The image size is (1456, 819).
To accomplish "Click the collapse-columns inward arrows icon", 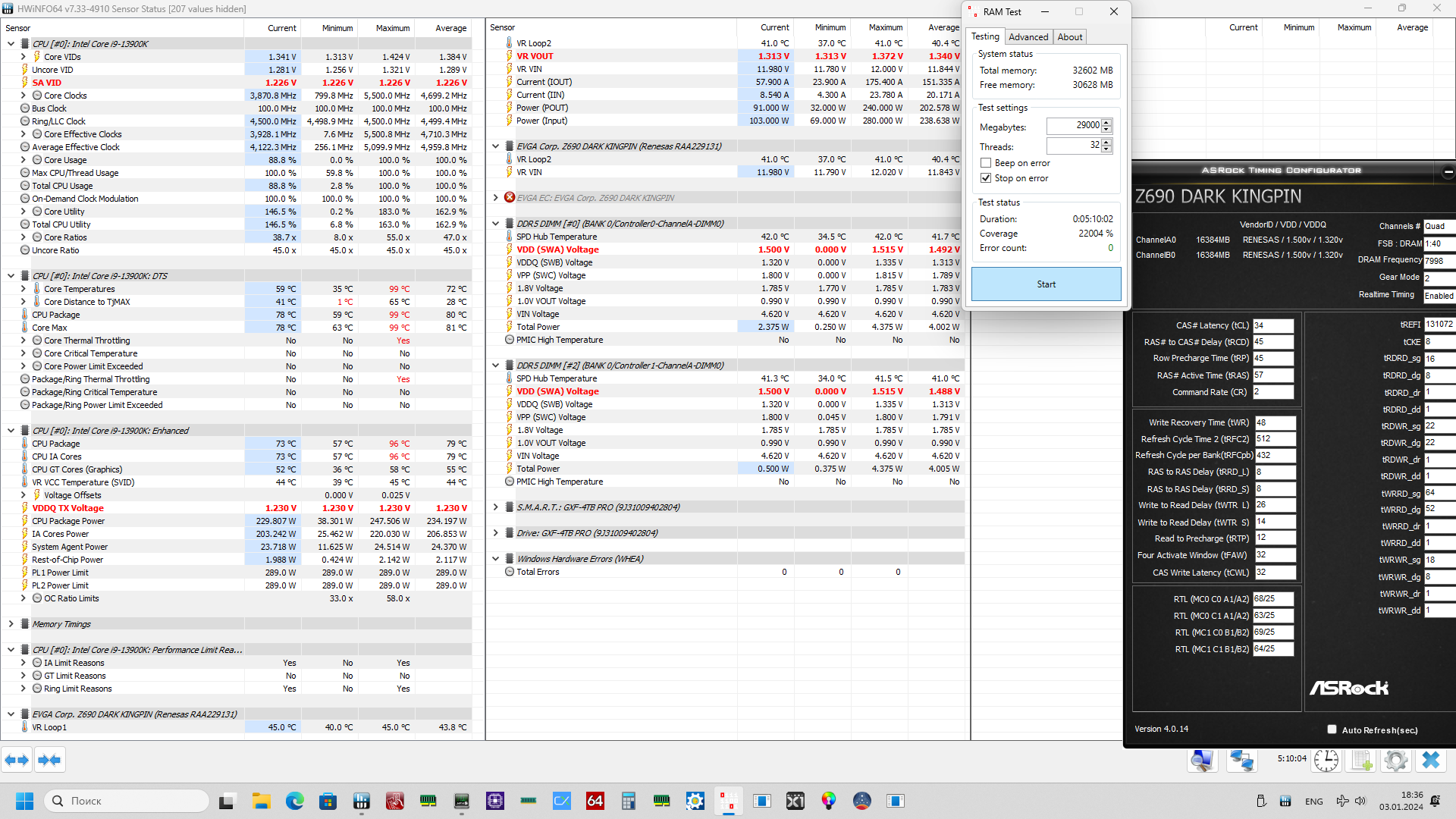I will point(49,760).
